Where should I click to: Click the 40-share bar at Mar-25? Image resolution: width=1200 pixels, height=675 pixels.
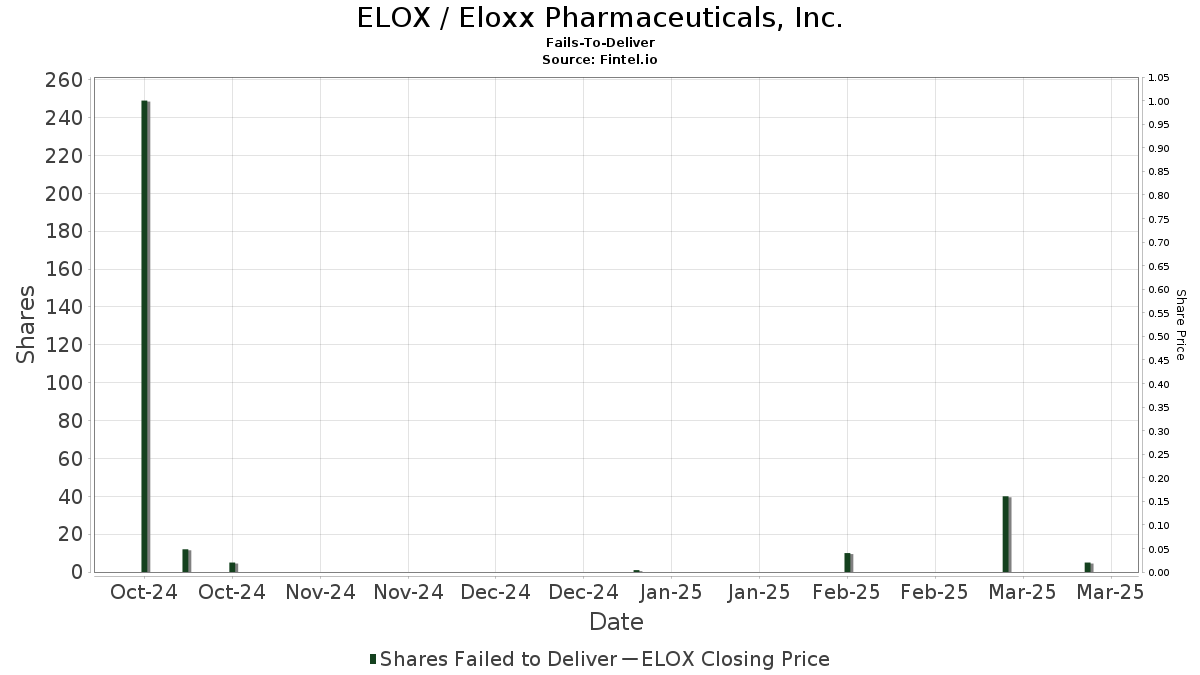point(1007,534)
